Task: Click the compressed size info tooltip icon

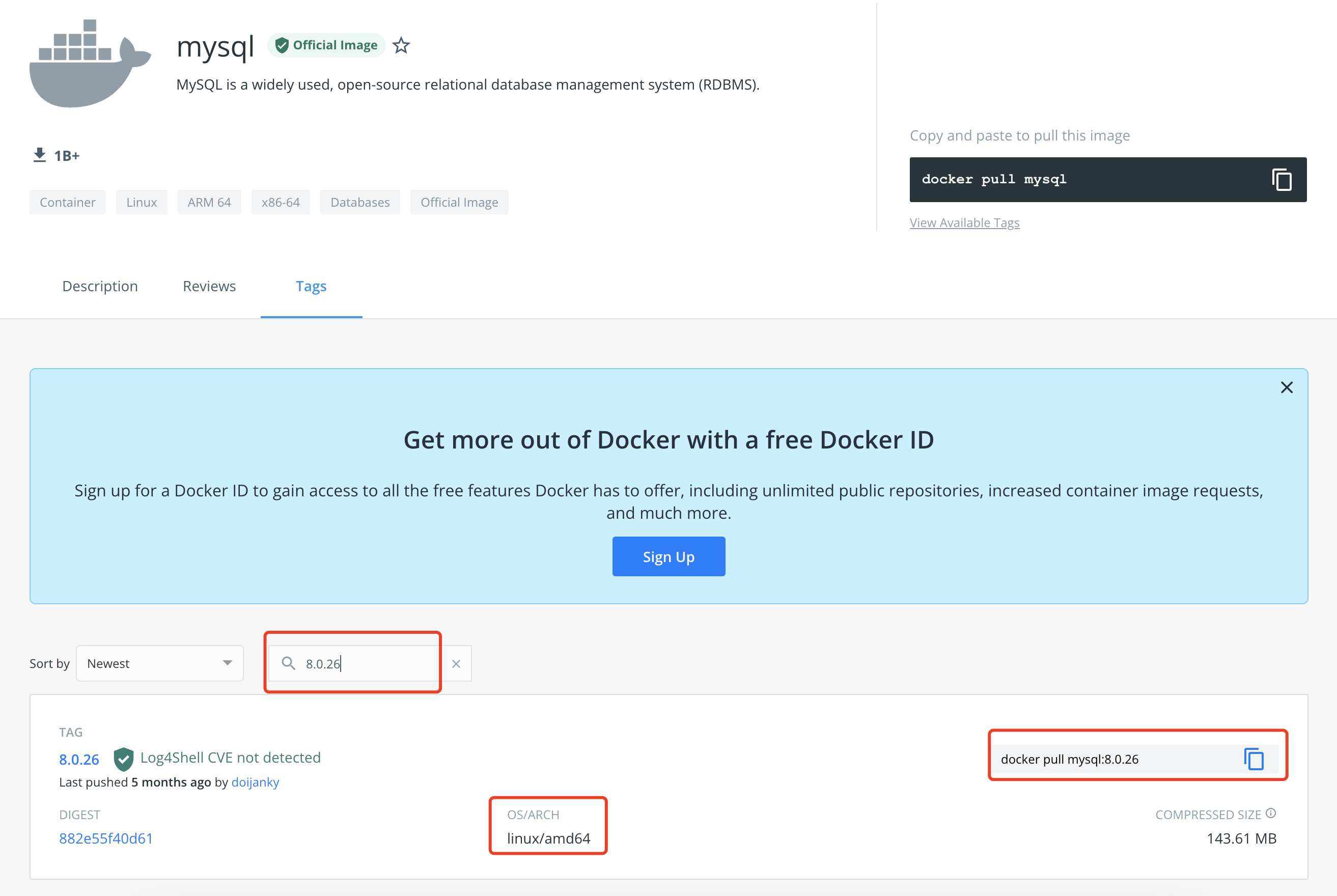Action: (x=1275, y=815)
